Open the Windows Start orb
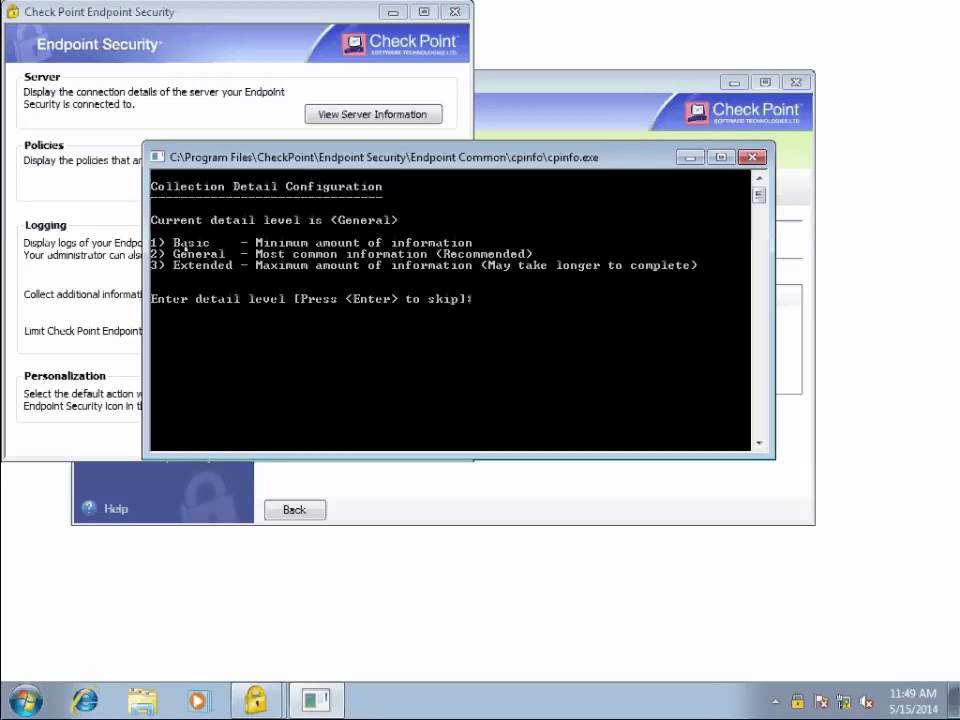Screen dimensions: 960x720 pyautogui.click(x=26, y=700)
